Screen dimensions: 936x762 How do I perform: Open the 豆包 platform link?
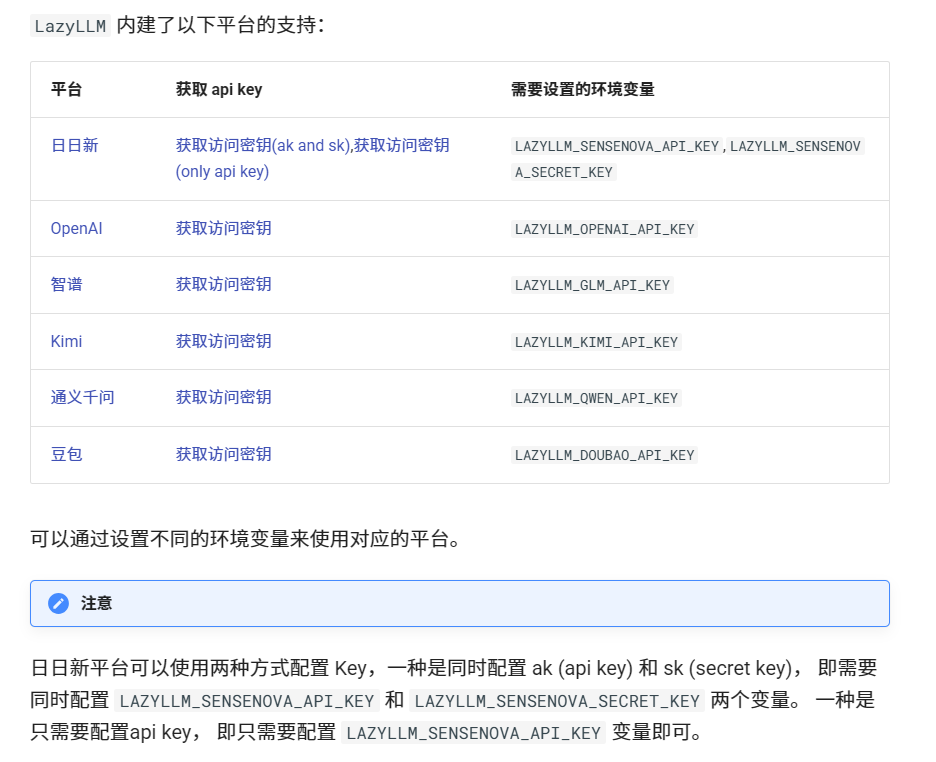[66, 454]
